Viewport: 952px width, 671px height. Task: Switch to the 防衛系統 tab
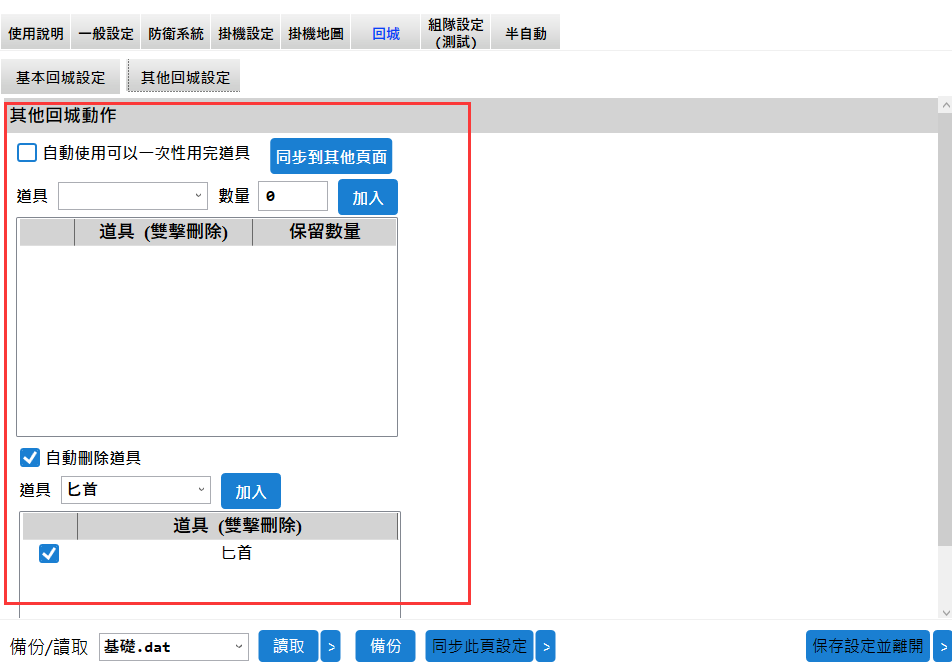click(x=175, y=31)
